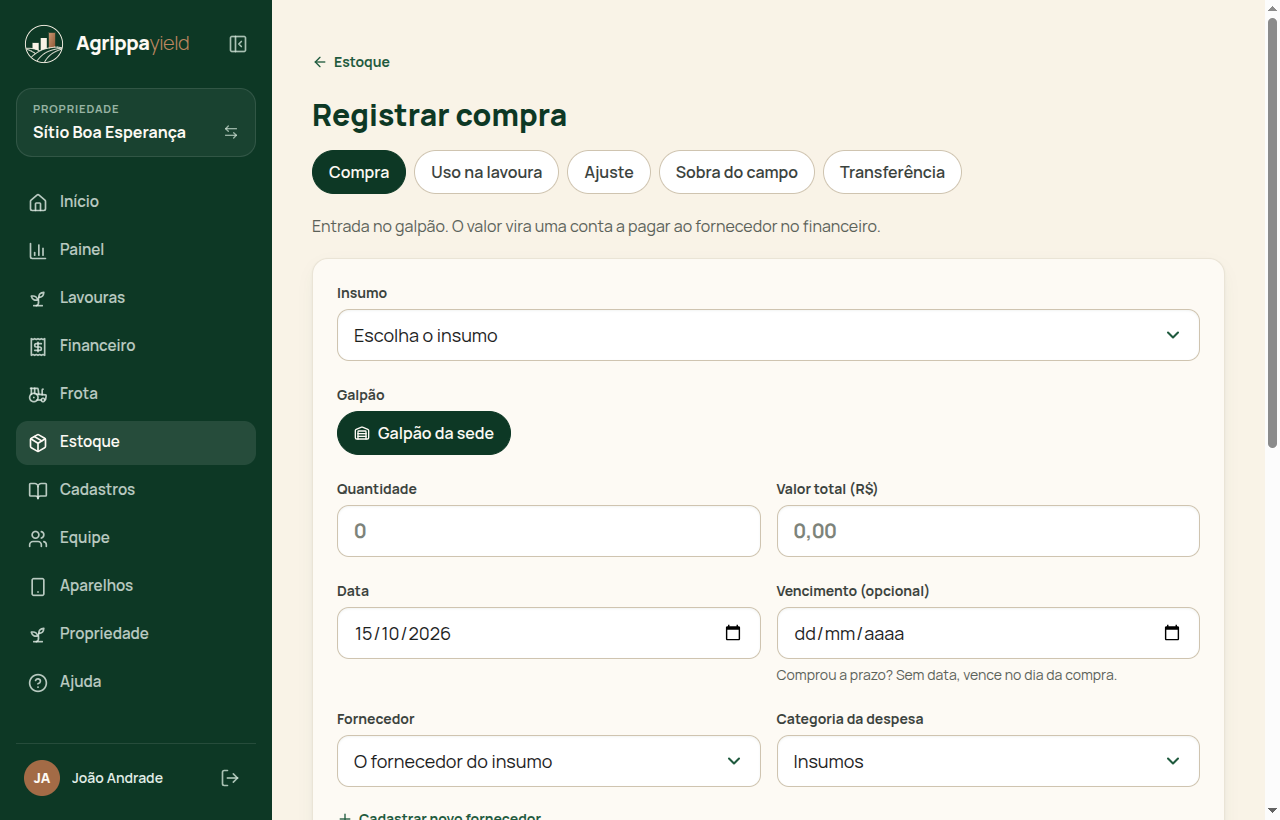Focus the Quantidade input field
The image size is (1280, 820).
[x=548, y=531]
